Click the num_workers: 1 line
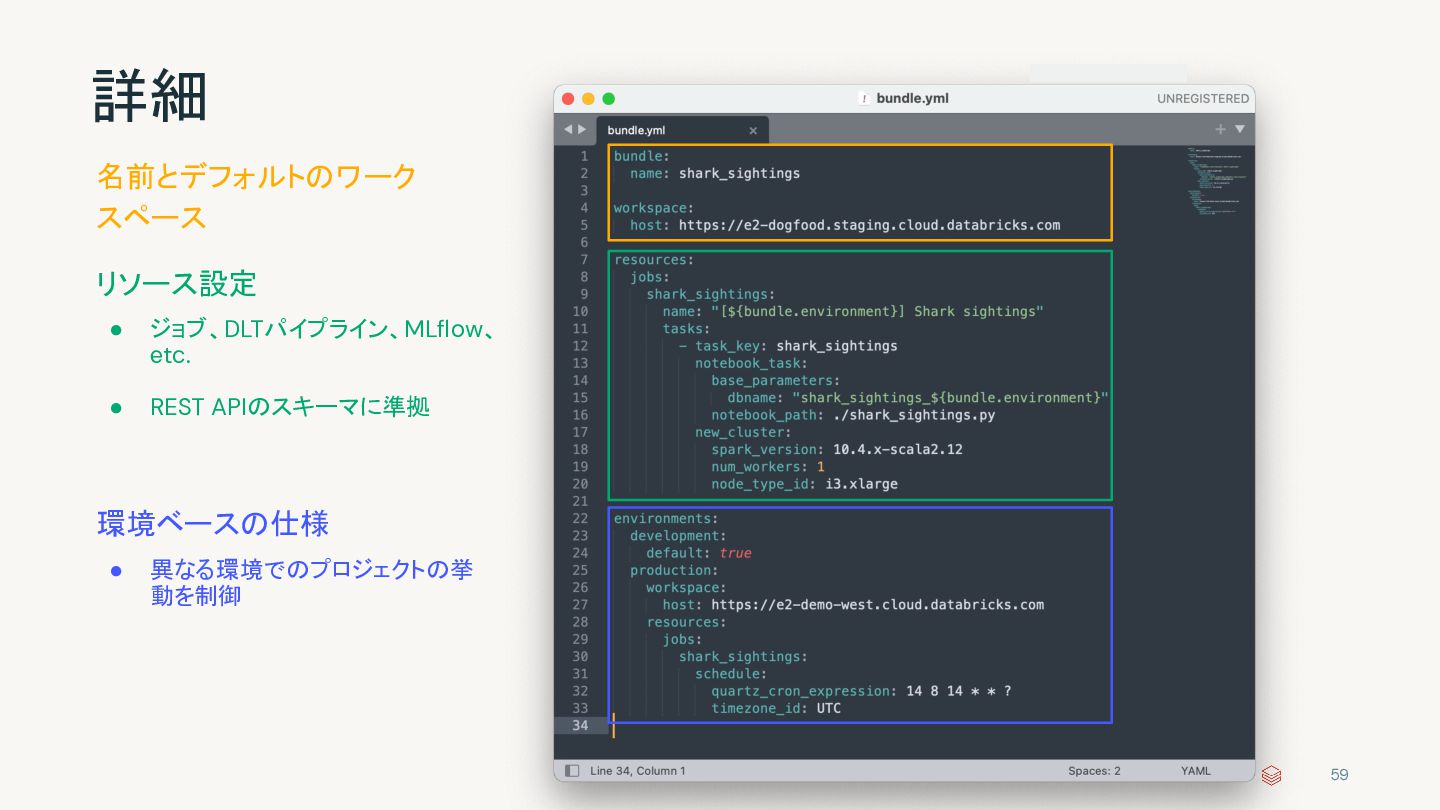Image resolution: width=1440 pixels, height=810 pixels. click(x=768, y=467)
